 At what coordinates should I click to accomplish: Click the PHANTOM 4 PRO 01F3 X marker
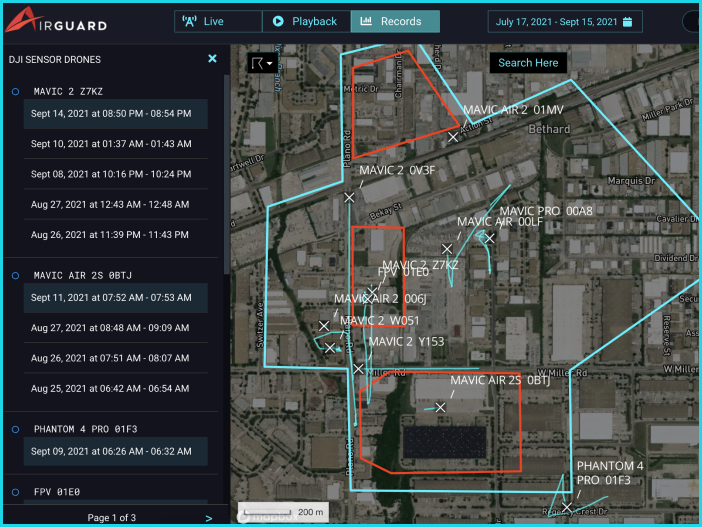[567, 507]
